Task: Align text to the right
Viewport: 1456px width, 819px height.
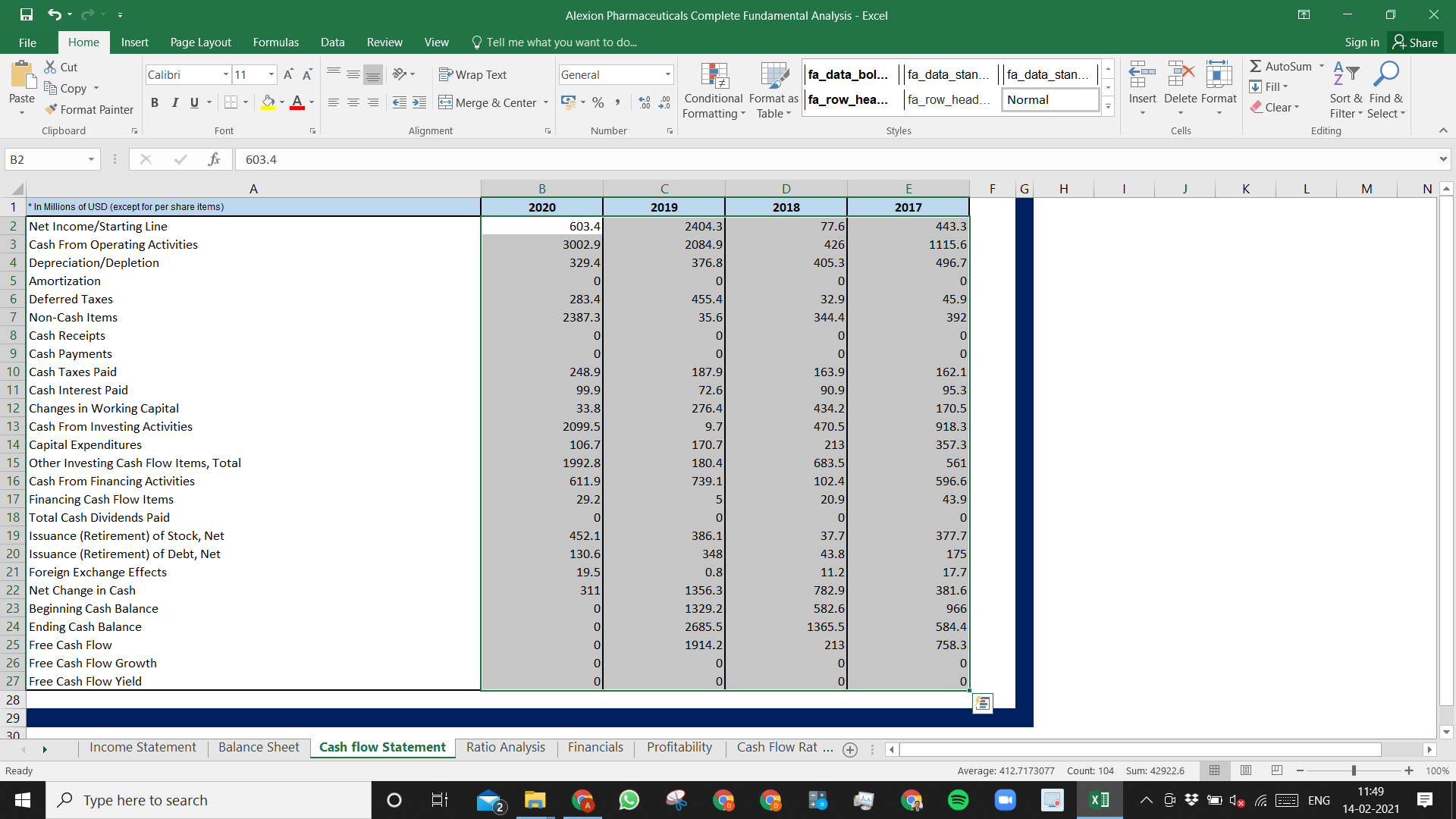Action: click(x=373, y=102)
